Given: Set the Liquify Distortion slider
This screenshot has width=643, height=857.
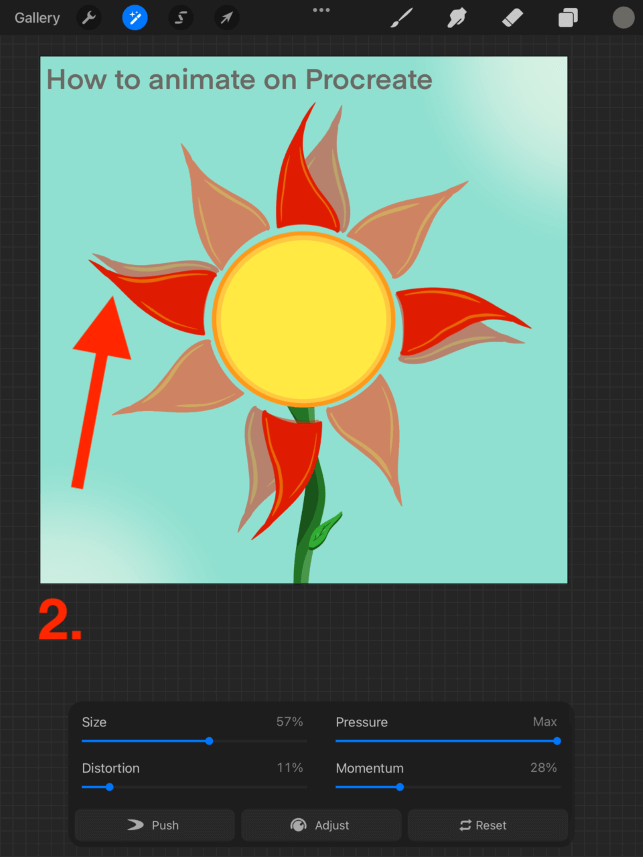Looking at the screenshot, I should [194, 787].
